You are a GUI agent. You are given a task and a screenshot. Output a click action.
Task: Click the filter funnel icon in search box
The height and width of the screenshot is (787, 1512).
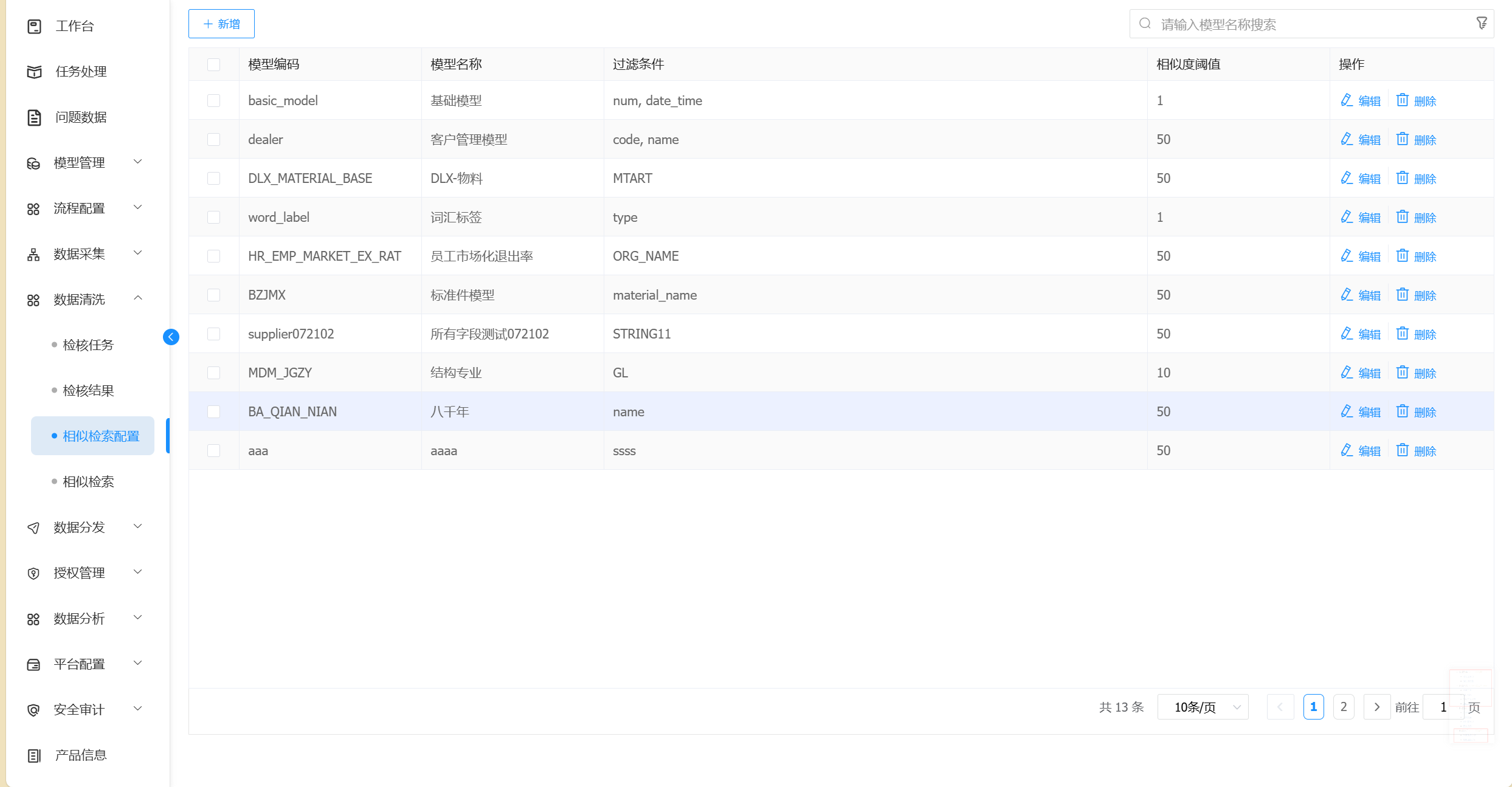pyautogui.click(x=1482, y=23)
